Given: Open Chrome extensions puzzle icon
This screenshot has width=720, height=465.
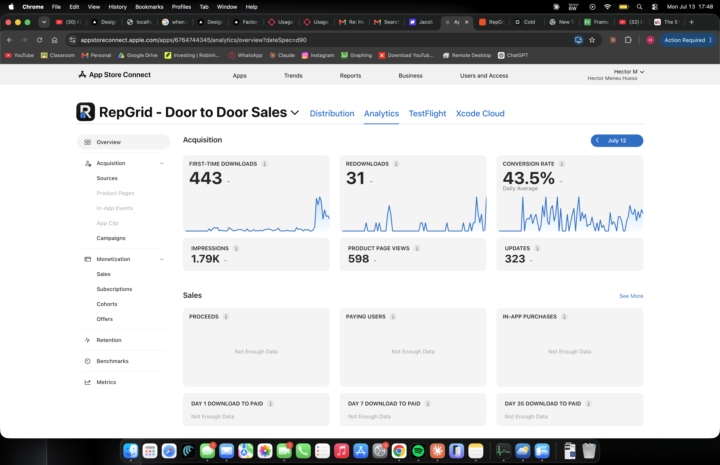Looking at the screenshot, I should pos(628,40).
